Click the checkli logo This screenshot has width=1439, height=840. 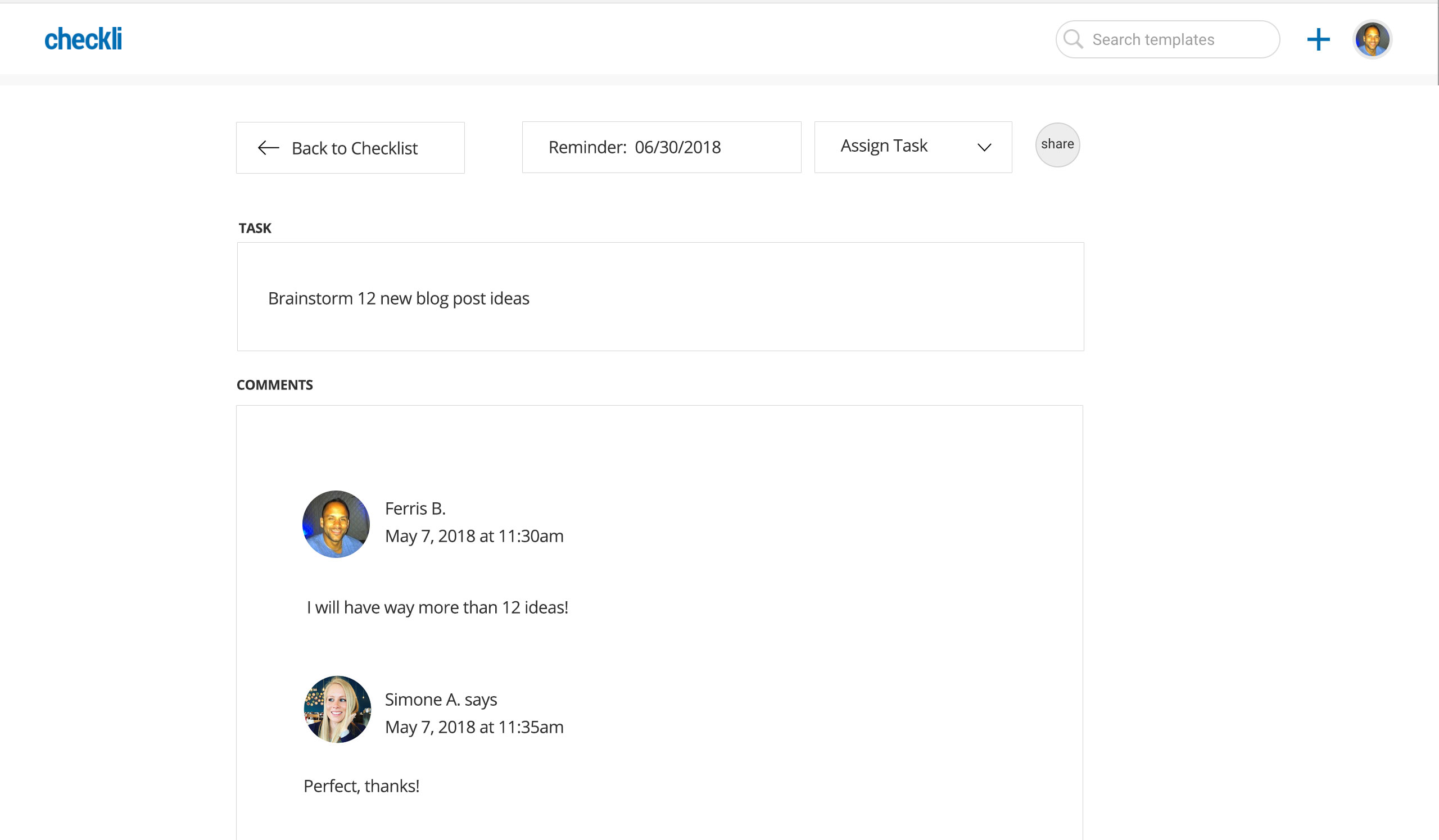(x=83, y=39)
